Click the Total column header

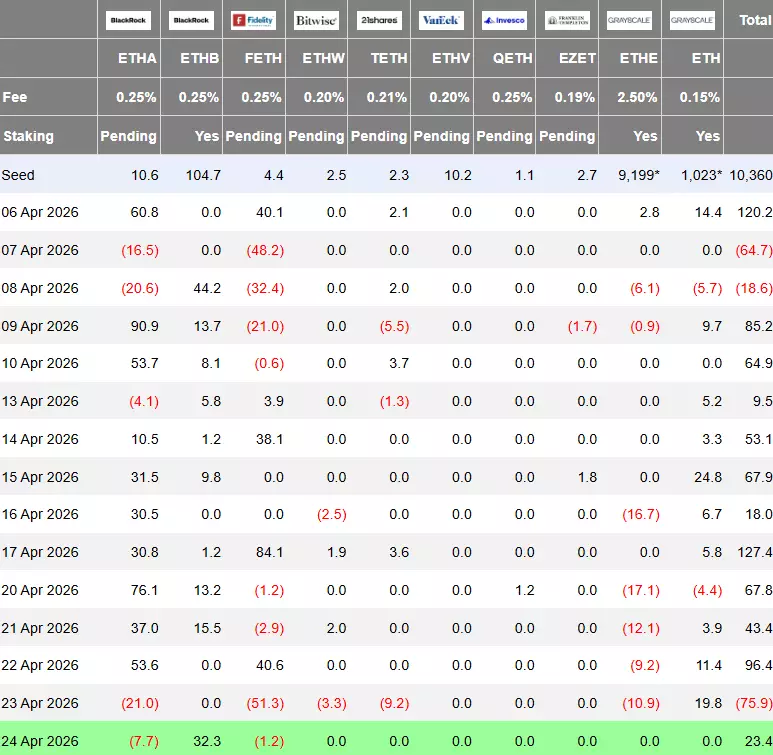754,20
